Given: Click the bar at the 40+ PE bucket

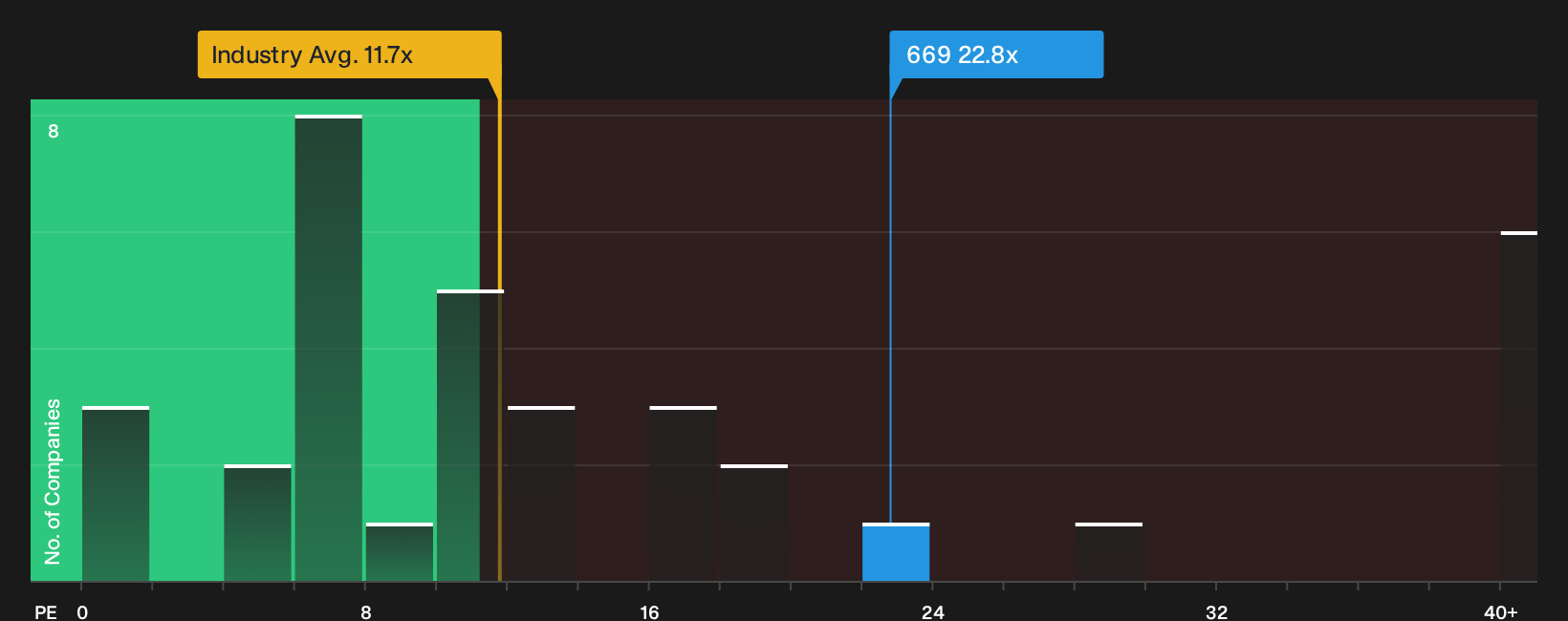Looking at the screenshot, I should click(x=1519, y=406).
